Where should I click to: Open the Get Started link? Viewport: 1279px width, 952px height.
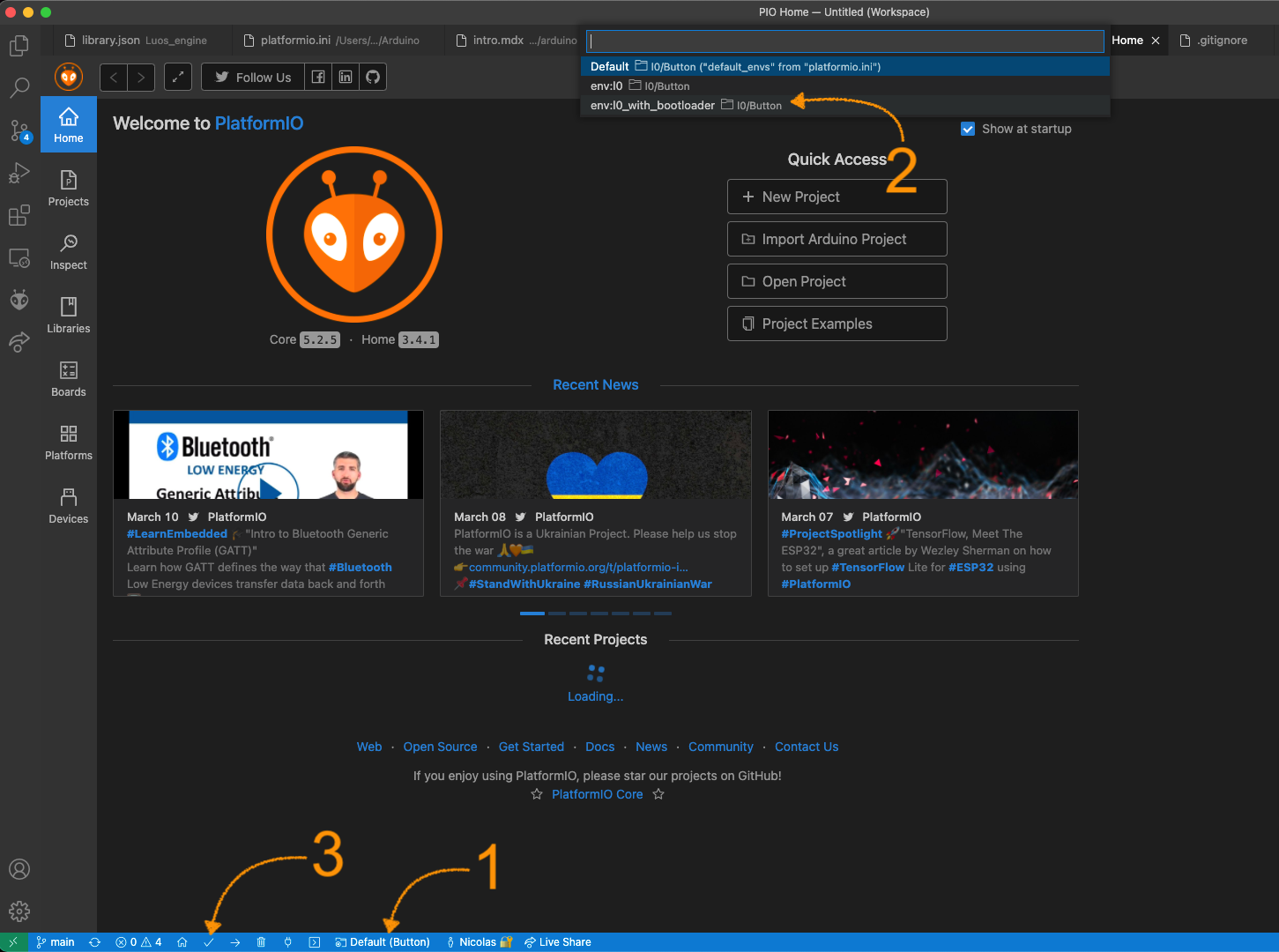click(531, 747)
